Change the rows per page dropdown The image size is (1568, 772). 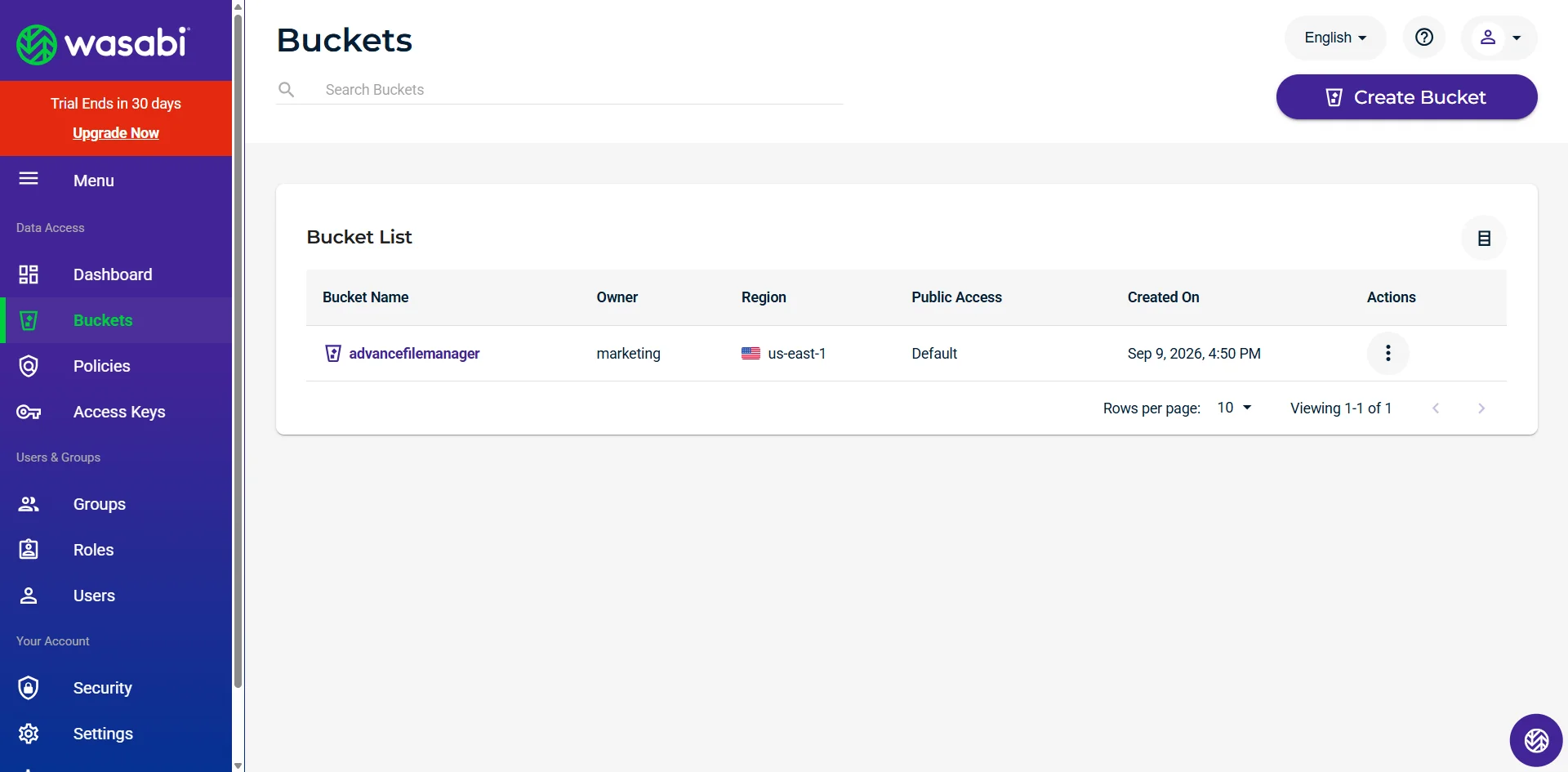tap(1234, 408)
